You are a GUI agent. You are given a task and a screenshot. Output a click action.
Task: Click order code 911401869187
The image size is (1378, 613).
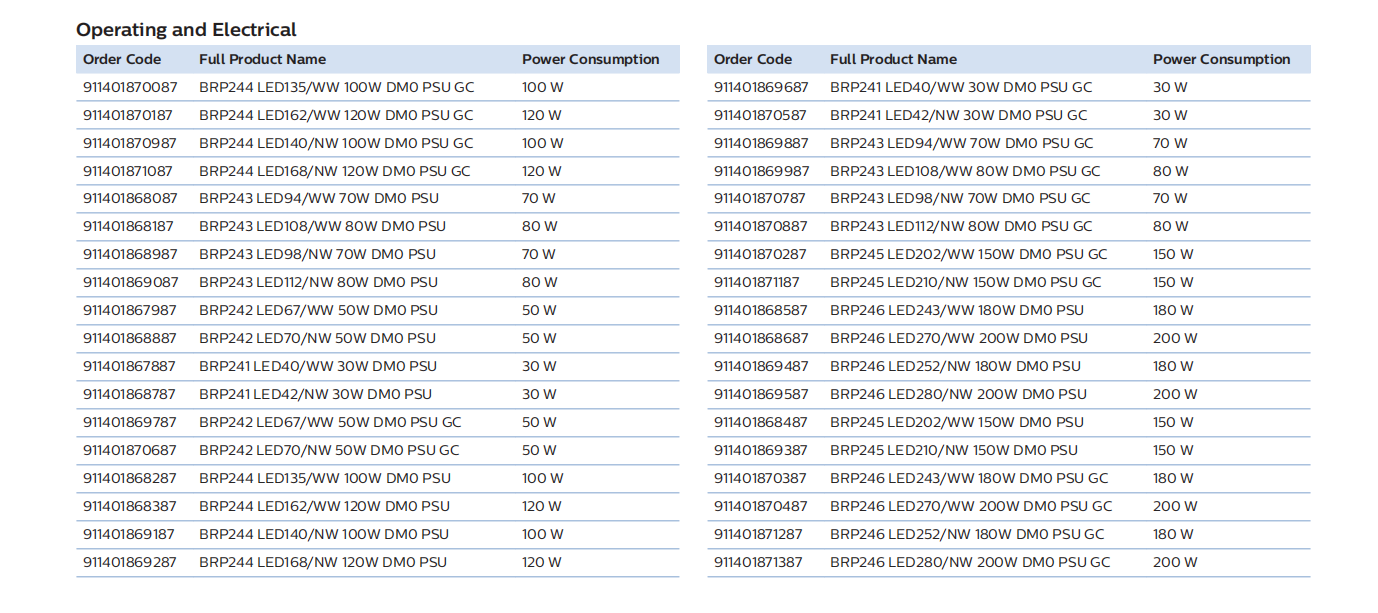coord(128,534)
